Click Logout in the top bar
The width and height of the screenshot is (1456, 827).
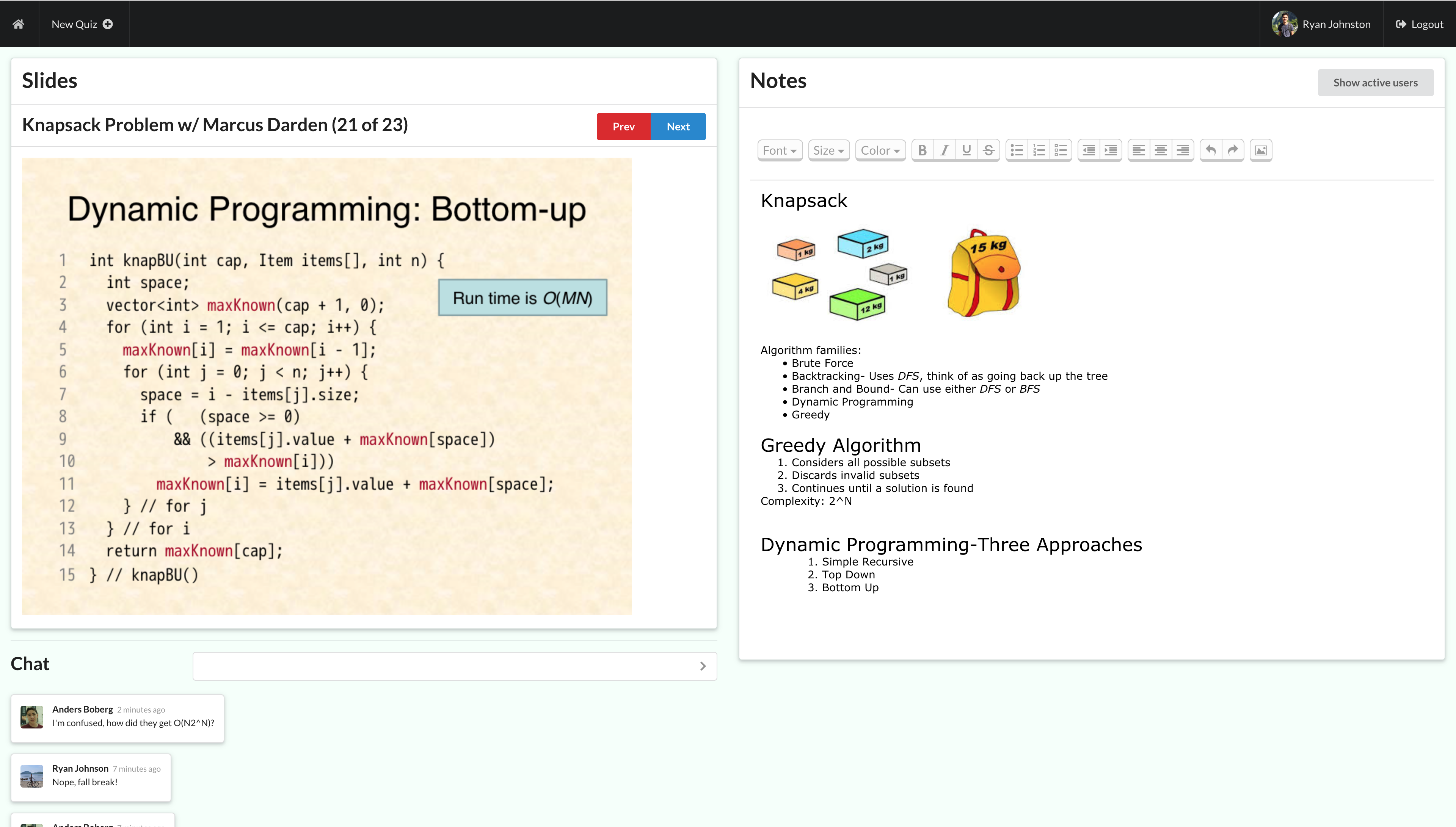coord(1419,24)
